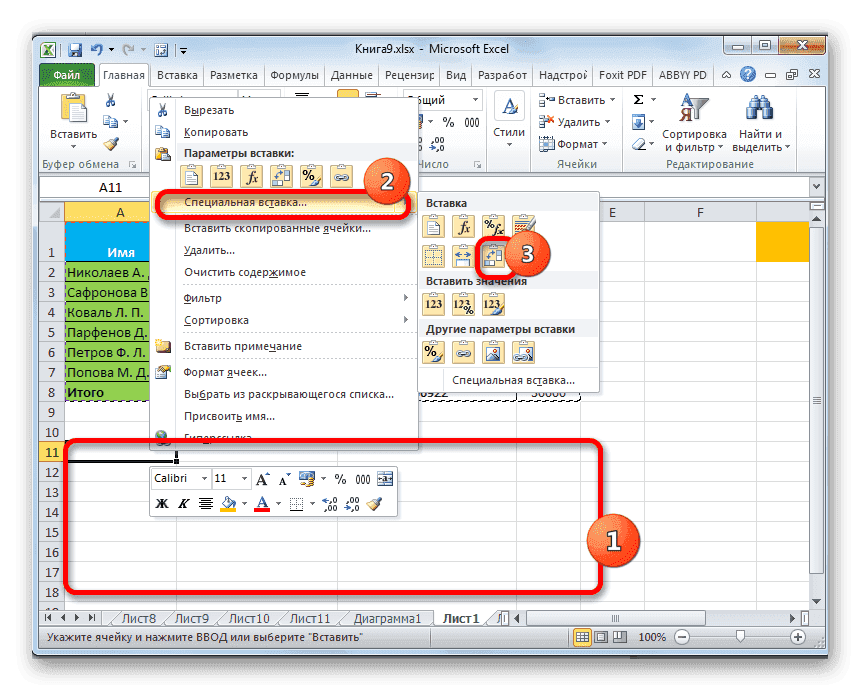This screenshot has width=860, height=691.
Task: Toggle bold (Ж) in the mini toolbar
Action: click(160, 502)
